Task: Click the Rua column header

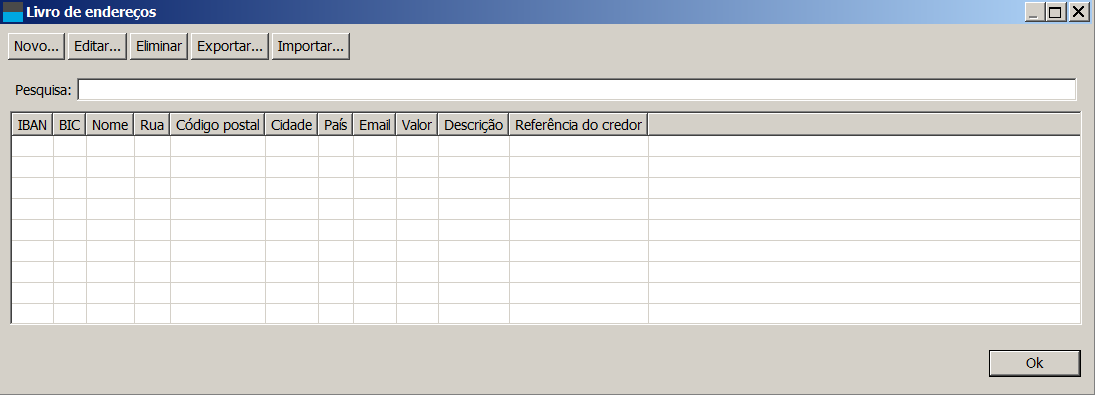Action: click(x=152, y=125)
